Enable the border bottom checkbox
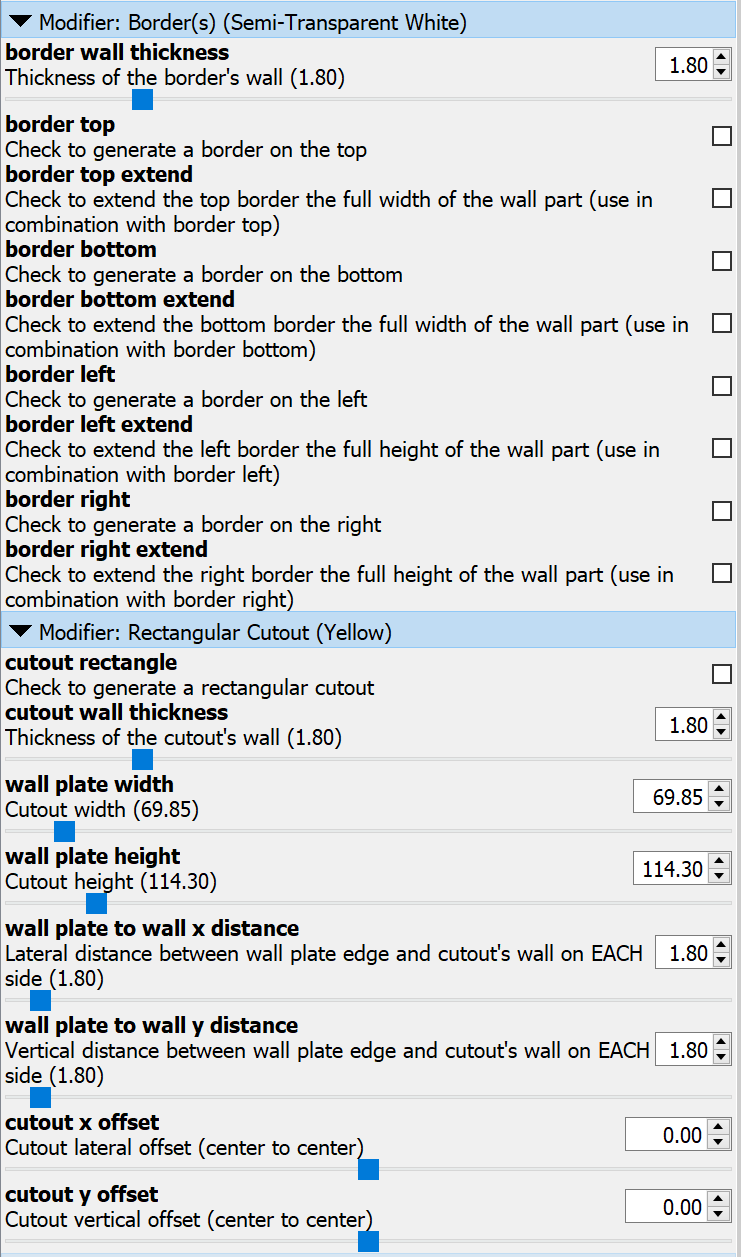The height and width of the screenshot is (1257, 741). click(x=722, y=261)
